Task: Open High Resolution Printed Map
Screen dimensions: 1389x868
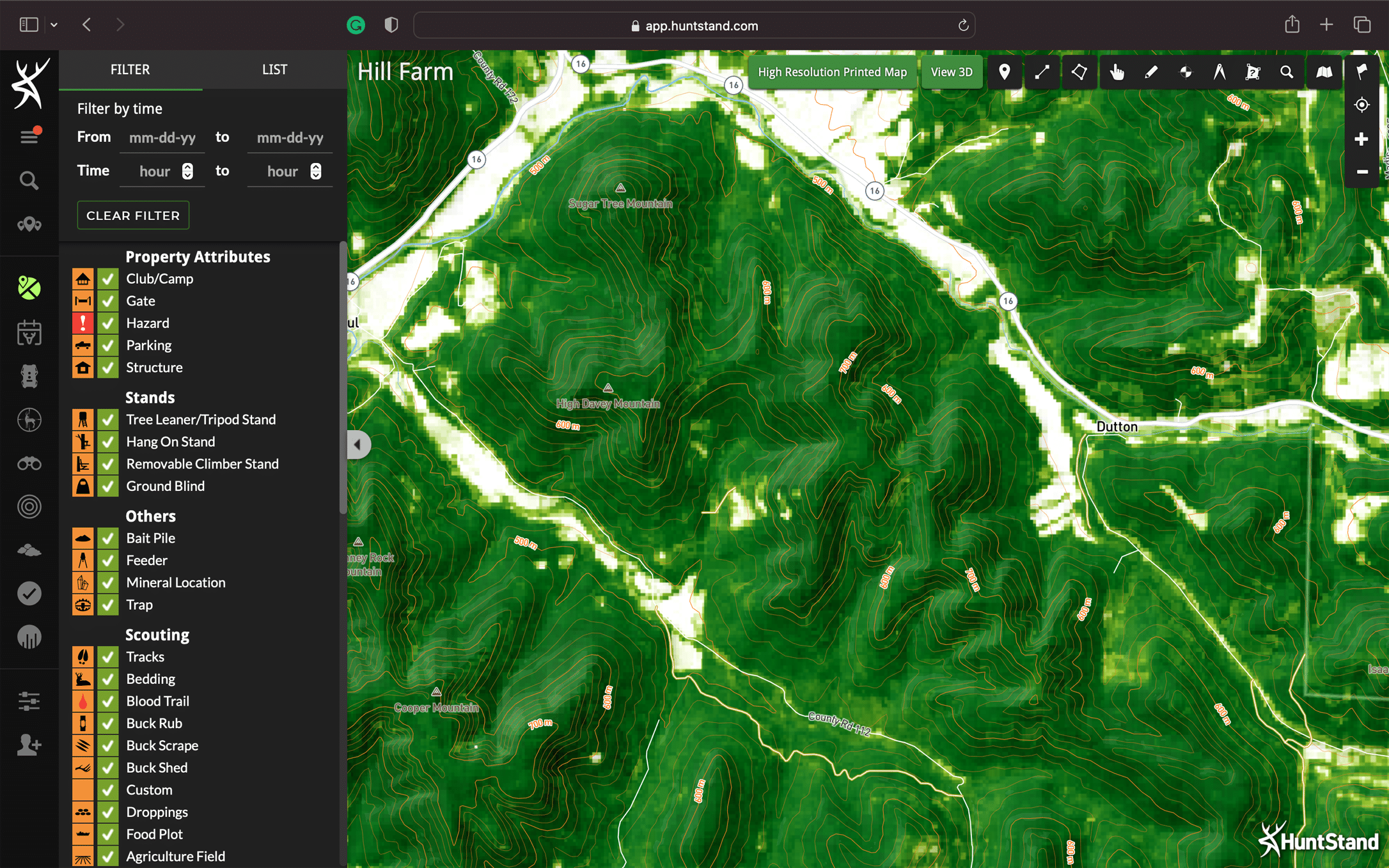Action: coord(832,72)
